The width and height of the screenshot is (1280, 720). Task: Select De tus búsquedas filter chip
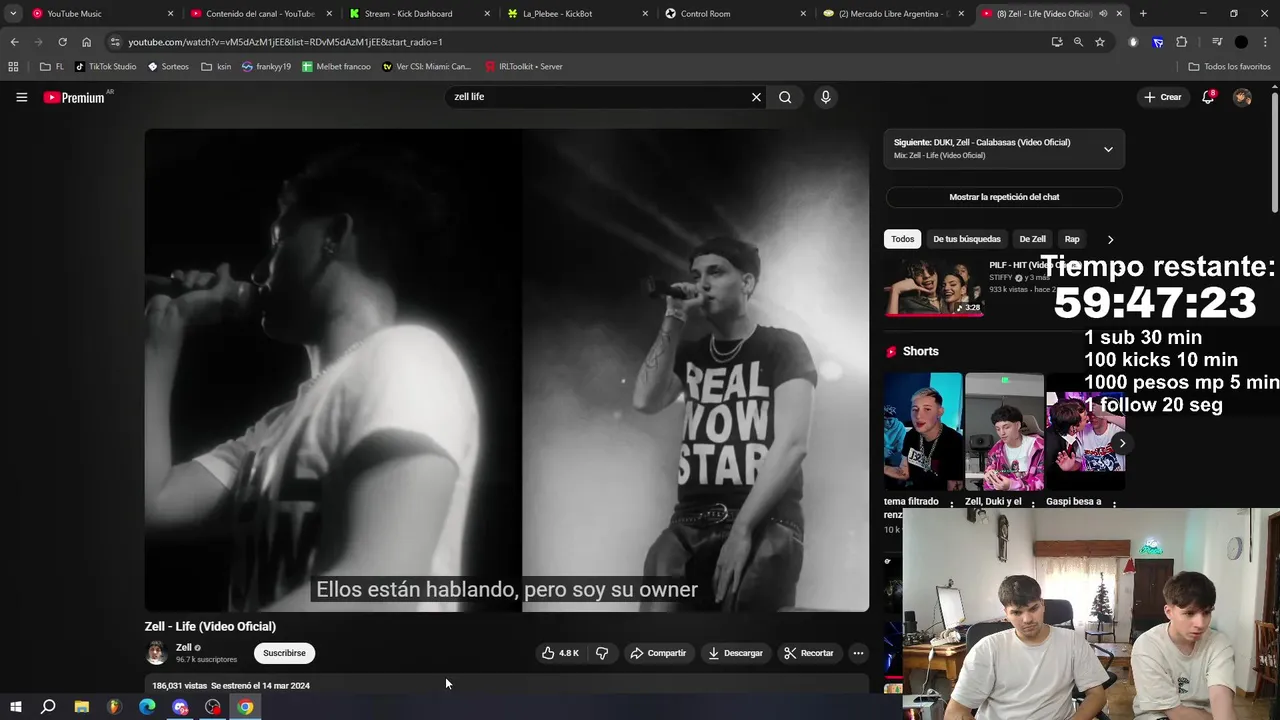[x=967, y=239]
